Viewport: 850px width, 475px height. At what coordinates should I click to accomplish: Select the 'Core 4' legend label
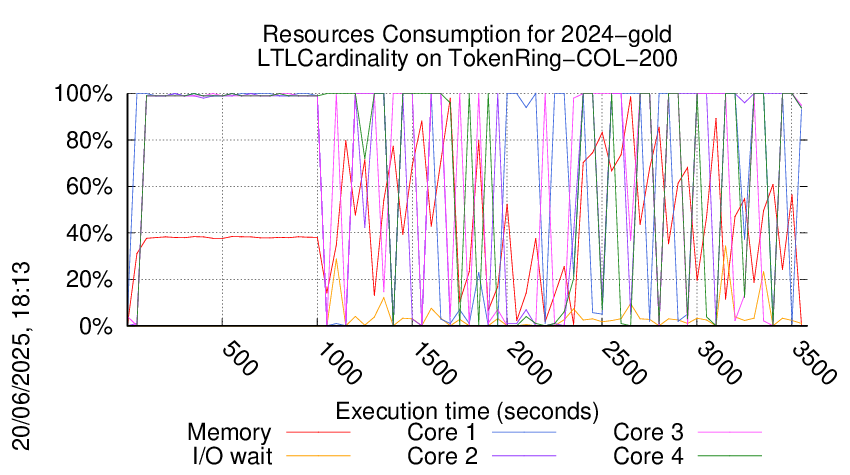click(x=648, y=456)
